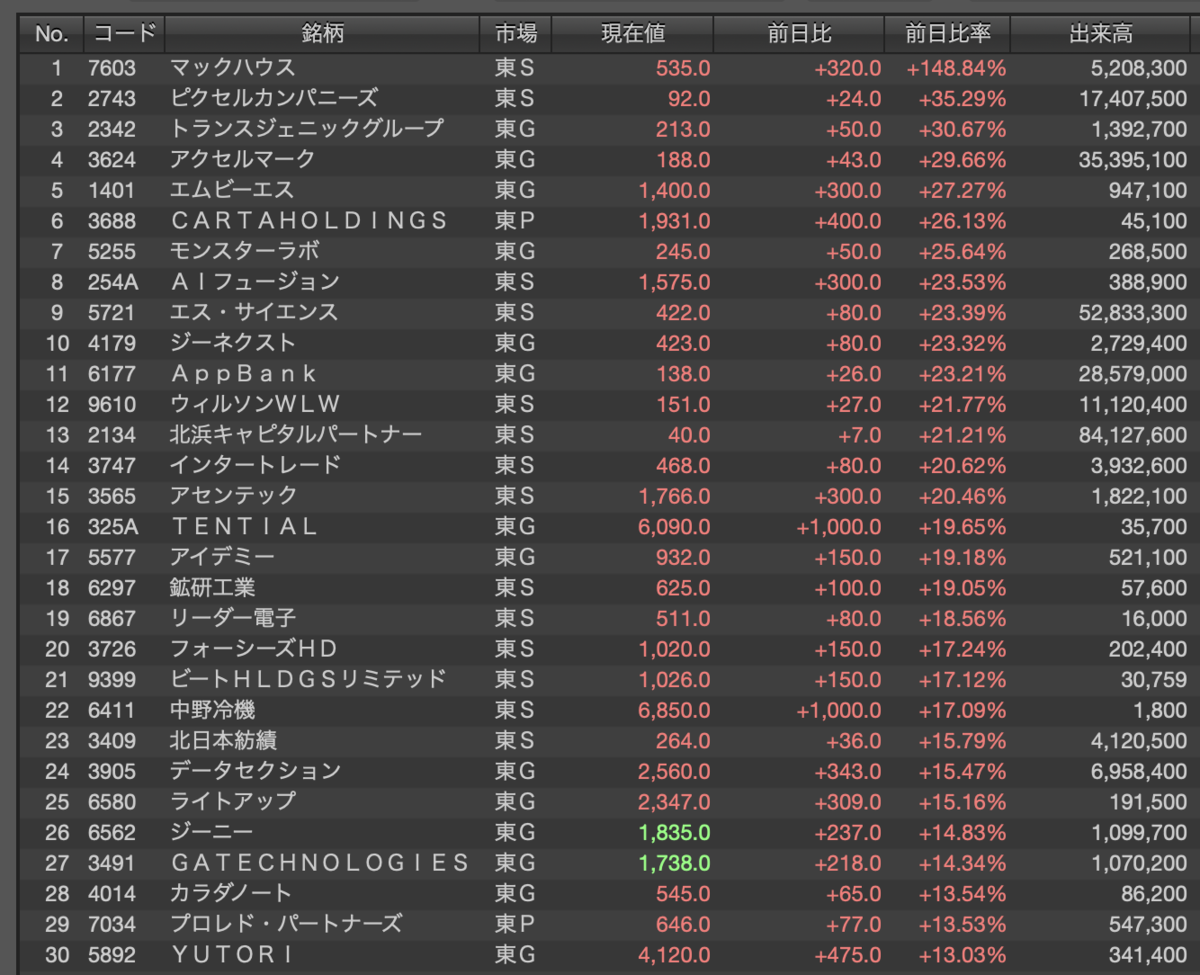Screen dimensions: 1200x975
Task: Select プロレド・パートナーズ in the list
Action: click(286, 923)
